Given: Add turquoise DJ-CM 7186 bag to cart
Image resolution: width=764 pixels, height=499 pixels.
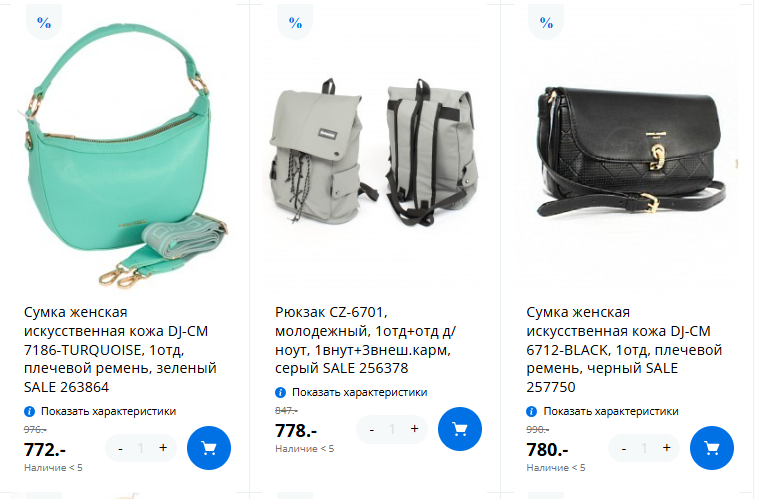Looking at the screenshot, I should (209, 448).
